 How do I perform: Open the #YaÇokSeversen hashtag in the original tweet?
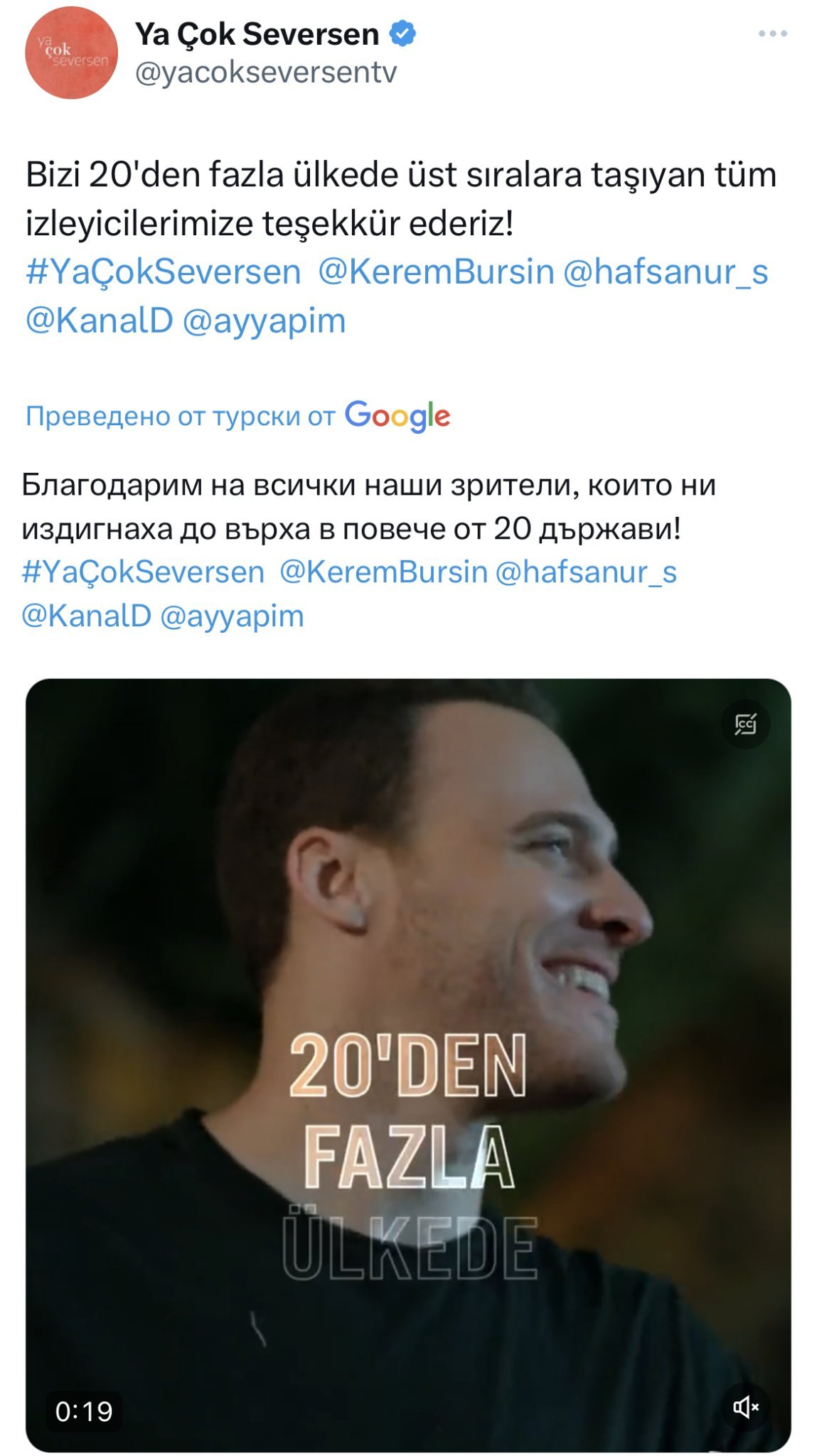pos(164,272)
